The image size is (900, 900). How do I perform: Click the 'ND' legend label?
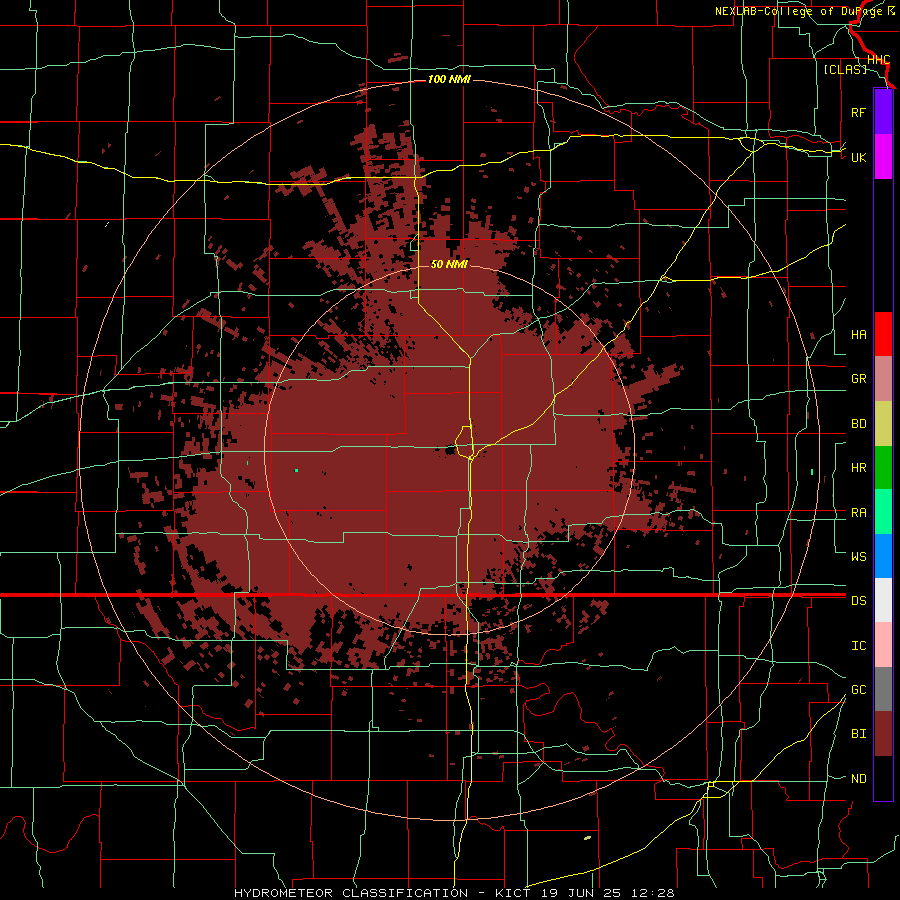pyautogui.click(x=858, y=779)
